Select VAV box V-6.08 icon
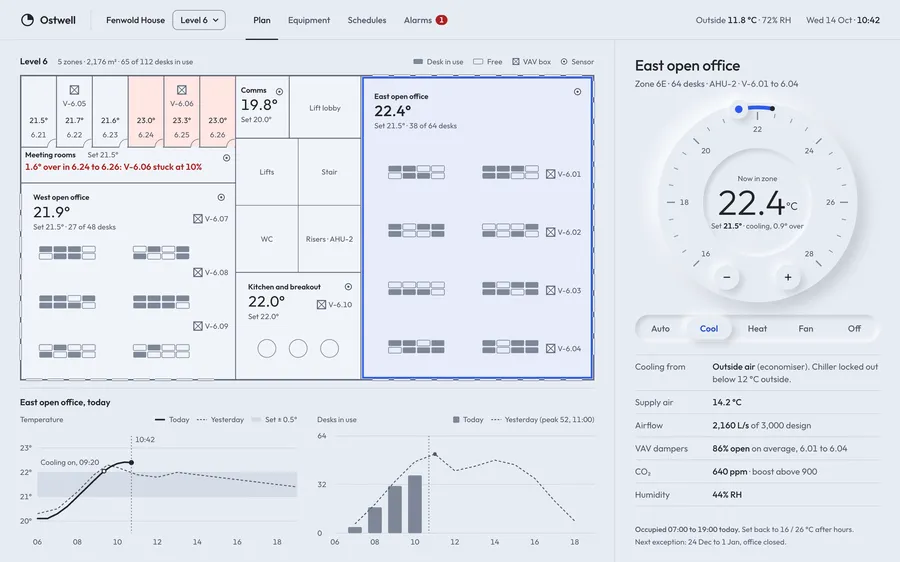Image resolution: width=900 pixels, height=562 pixels. coord(197,272)
